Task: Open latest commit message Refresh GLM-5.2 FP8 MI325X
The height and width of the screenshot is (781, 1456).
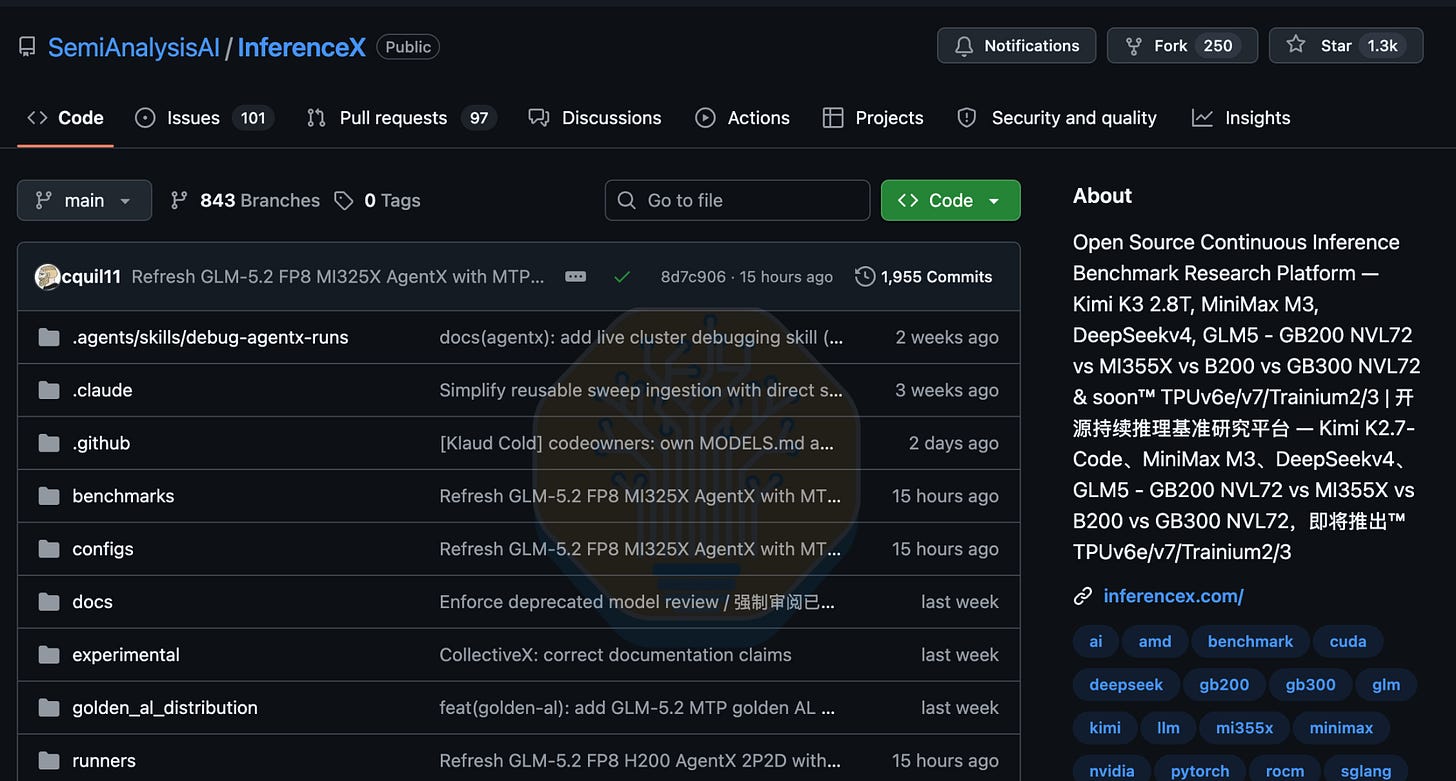Action: pos(338,277)
